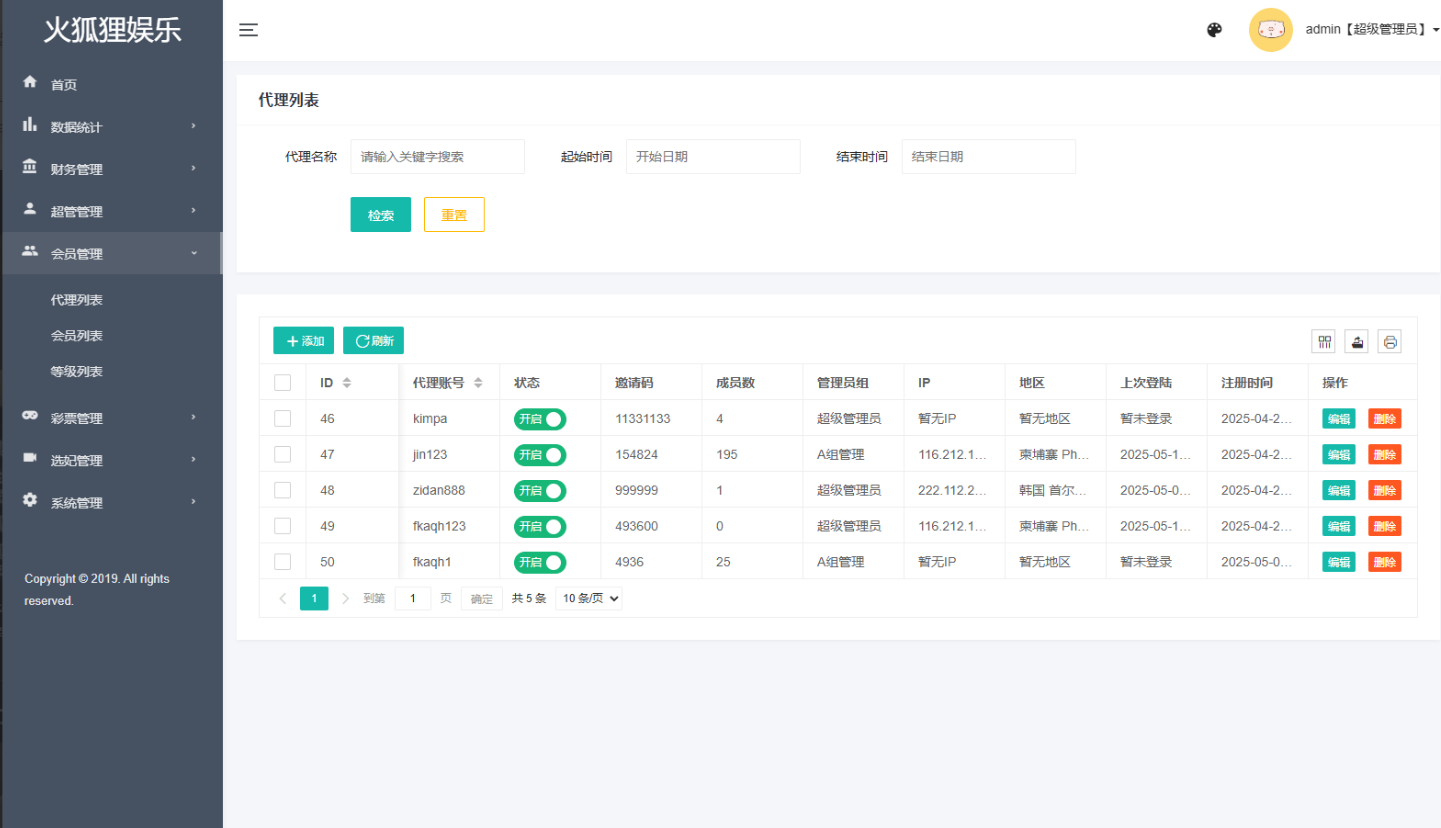
Task: Click 删除 for agent kimpa
Action: pyautogui.click(x=1385, y=419)
